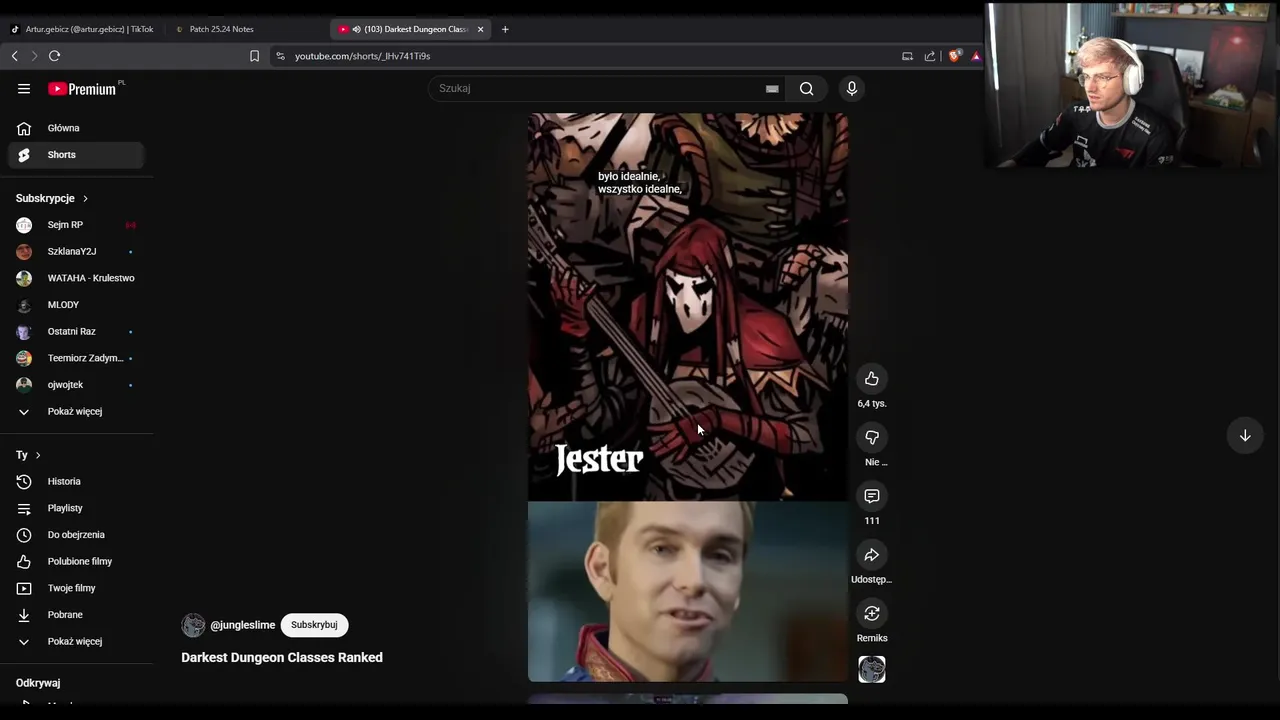Go forward in browser history
The image size is (1280, 720).
click(x=34, y=56)
